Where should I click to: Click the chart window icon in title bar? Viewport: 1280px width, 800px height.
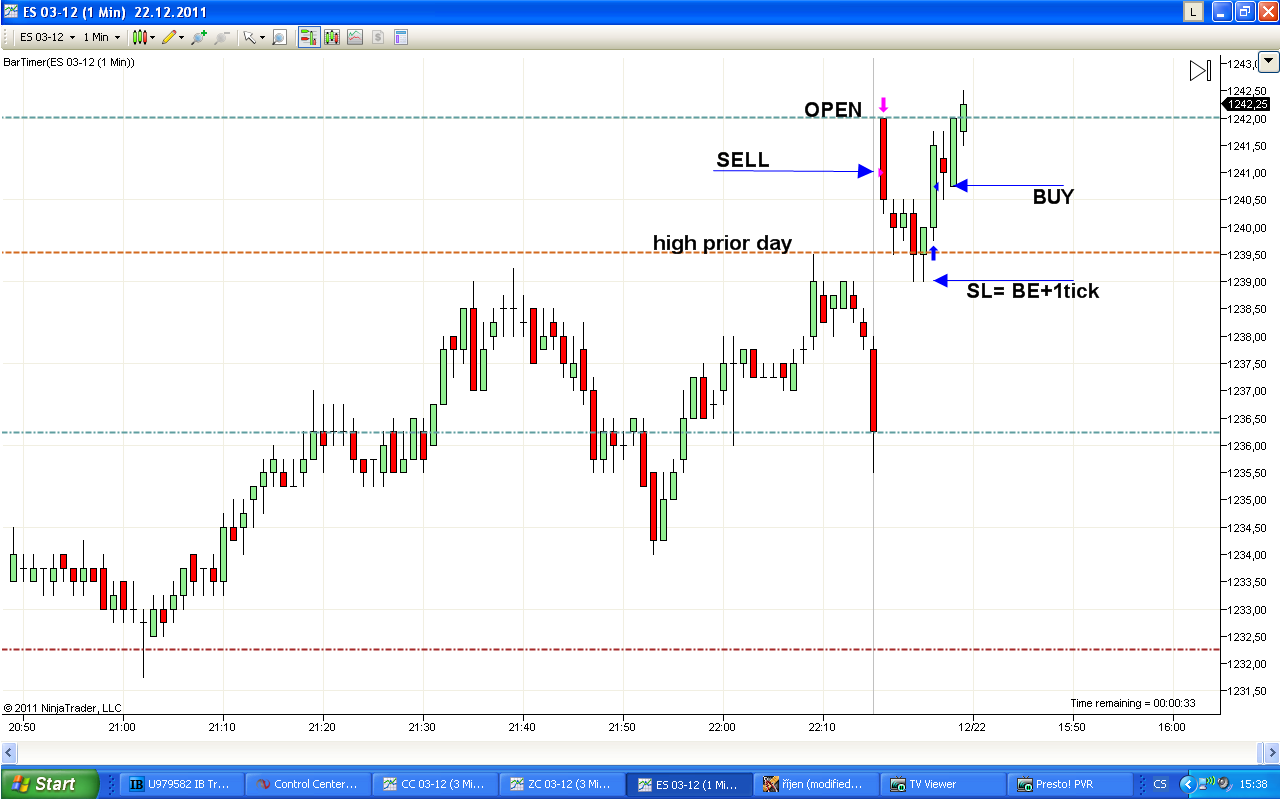12,11
